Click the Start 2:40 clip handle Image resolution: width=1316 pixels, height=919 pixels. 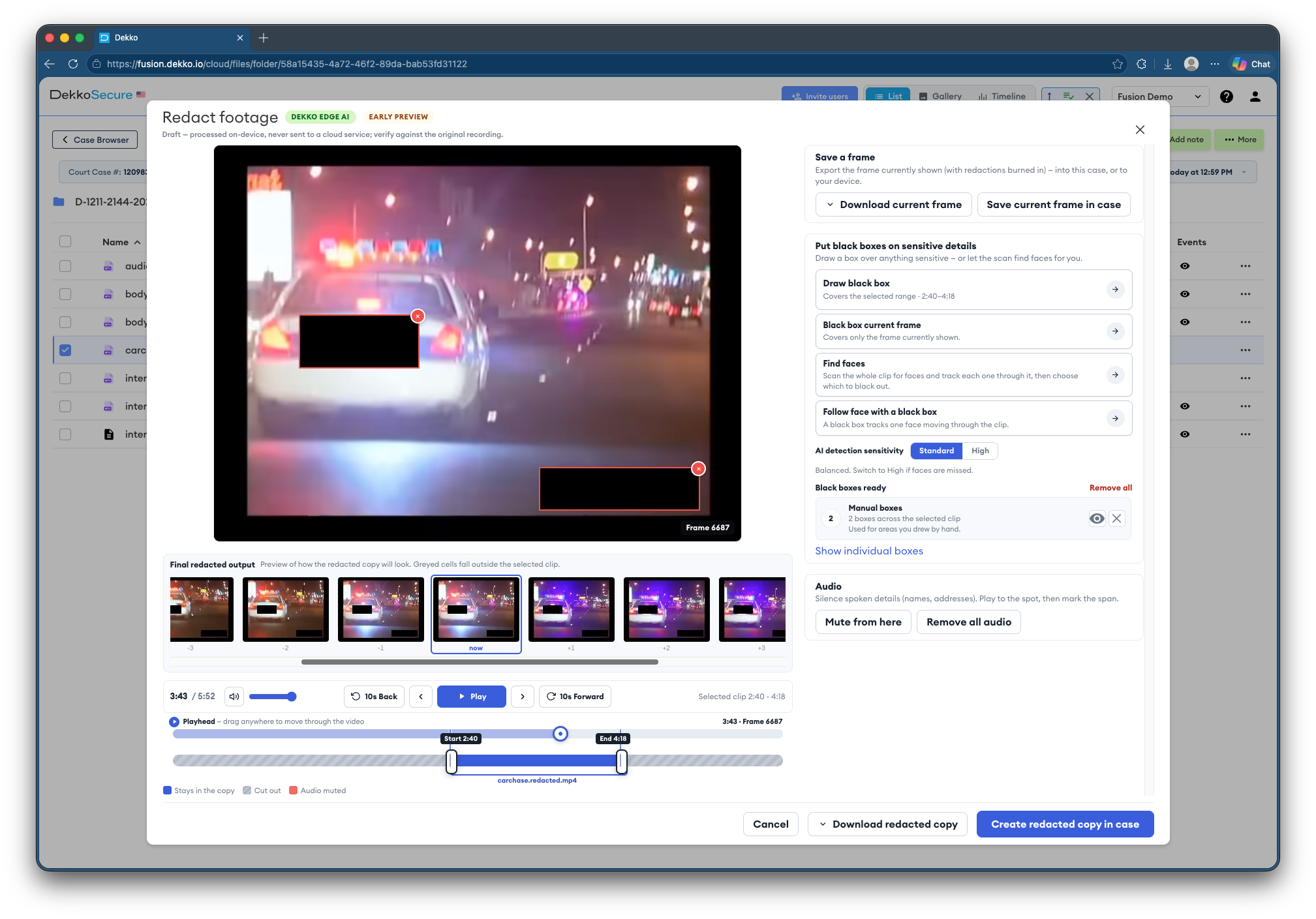pos(451,761)
